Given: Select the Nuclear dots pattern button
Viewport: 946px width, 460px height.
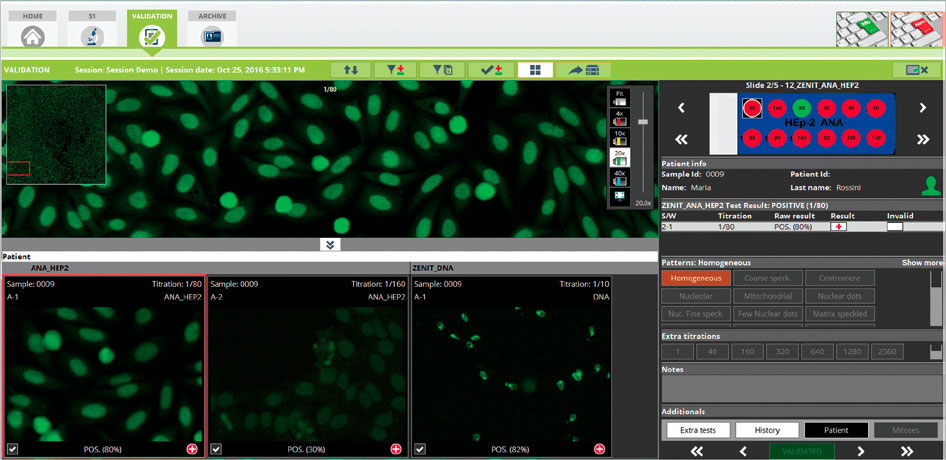Looking at the screenshot, I should (839, 296).
